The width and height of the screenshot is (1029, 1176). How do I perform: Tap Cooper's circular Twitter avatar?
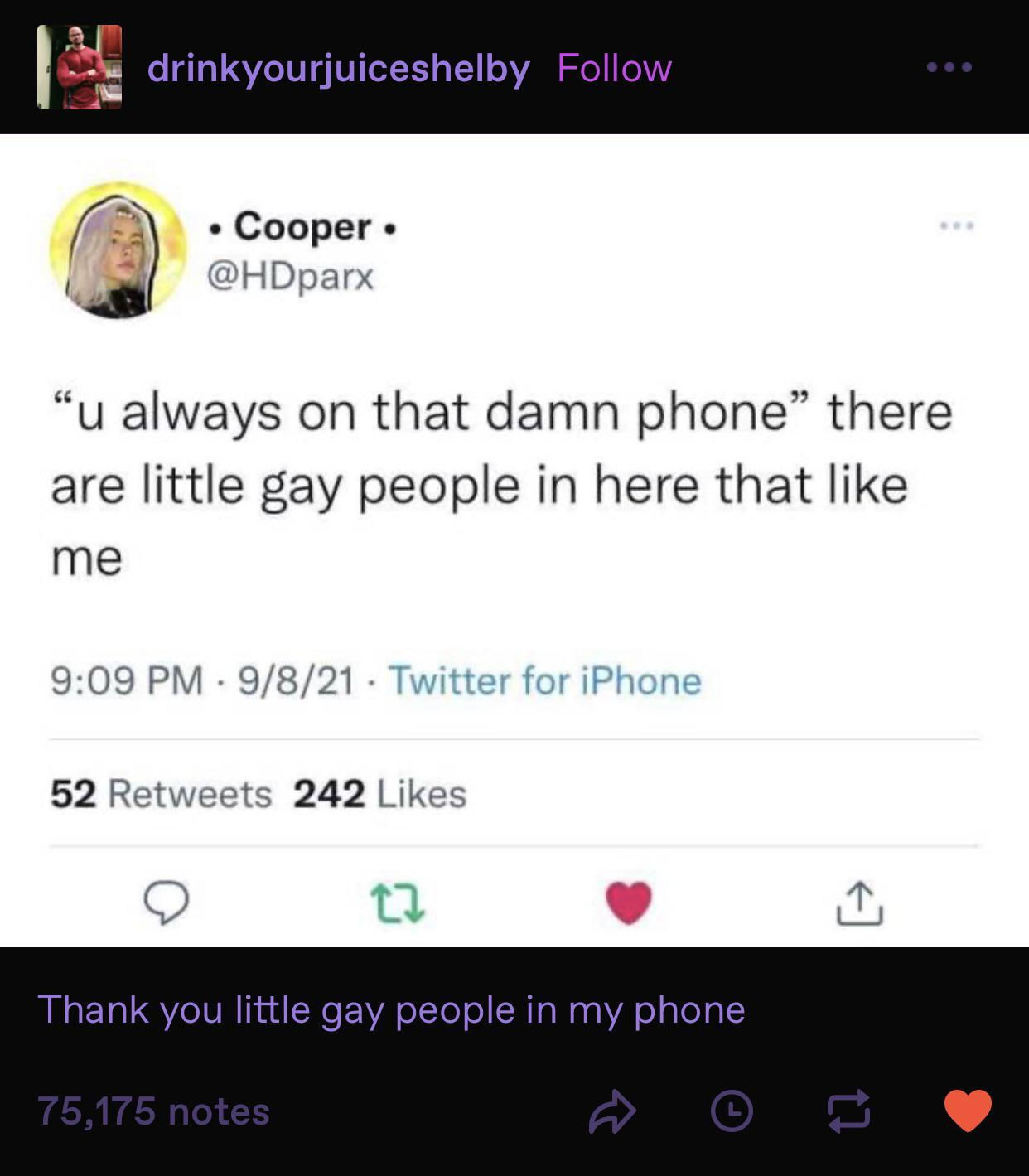click(x=118, y=250)
